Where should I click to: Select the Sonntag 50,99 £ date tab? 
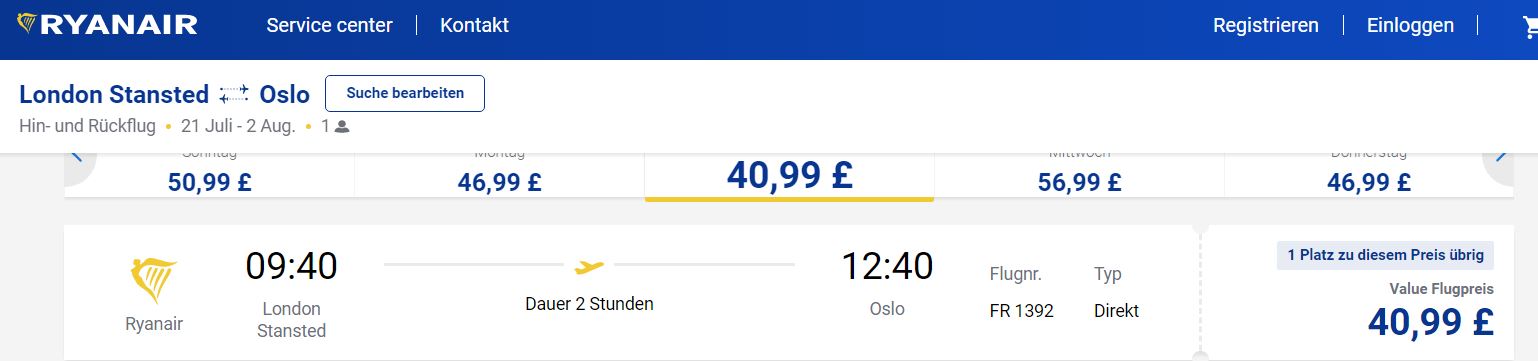[x=210, y=175]
